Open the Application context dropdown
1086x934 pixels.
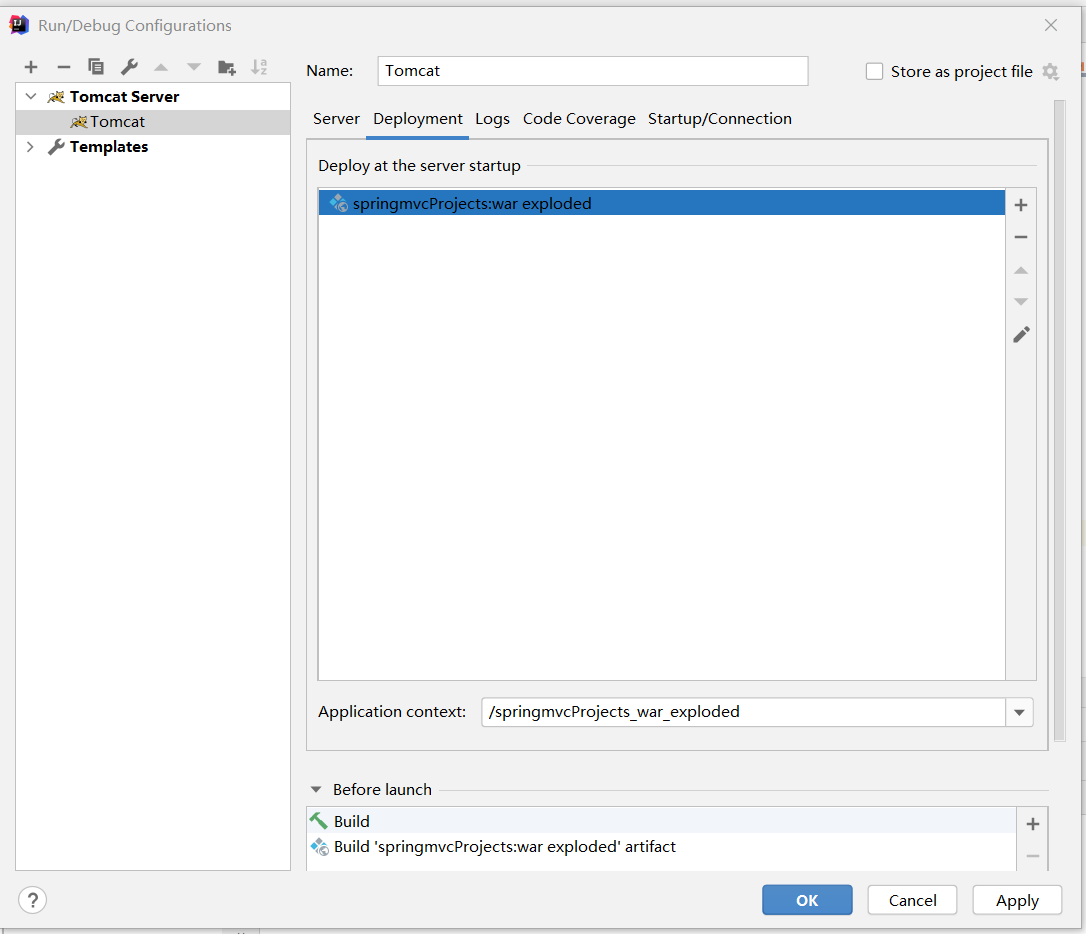1019,712
